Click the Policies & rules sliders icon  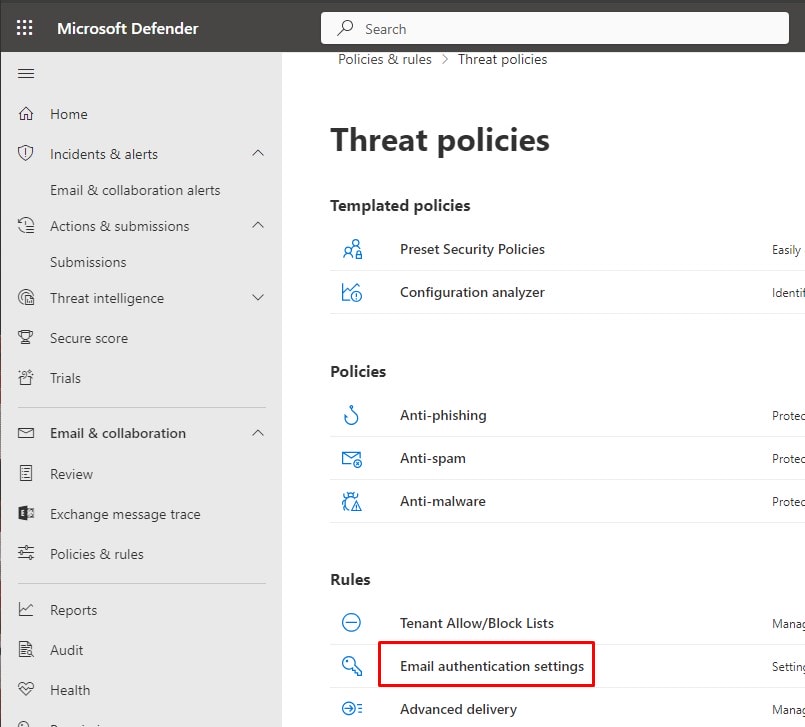point(26,553)
